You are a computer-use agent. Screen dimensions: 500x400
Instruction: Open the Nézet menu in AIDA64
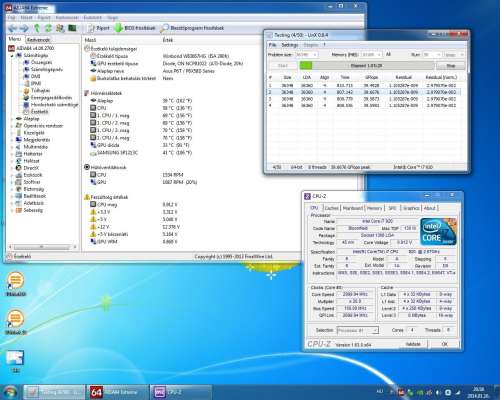(26, 17)
